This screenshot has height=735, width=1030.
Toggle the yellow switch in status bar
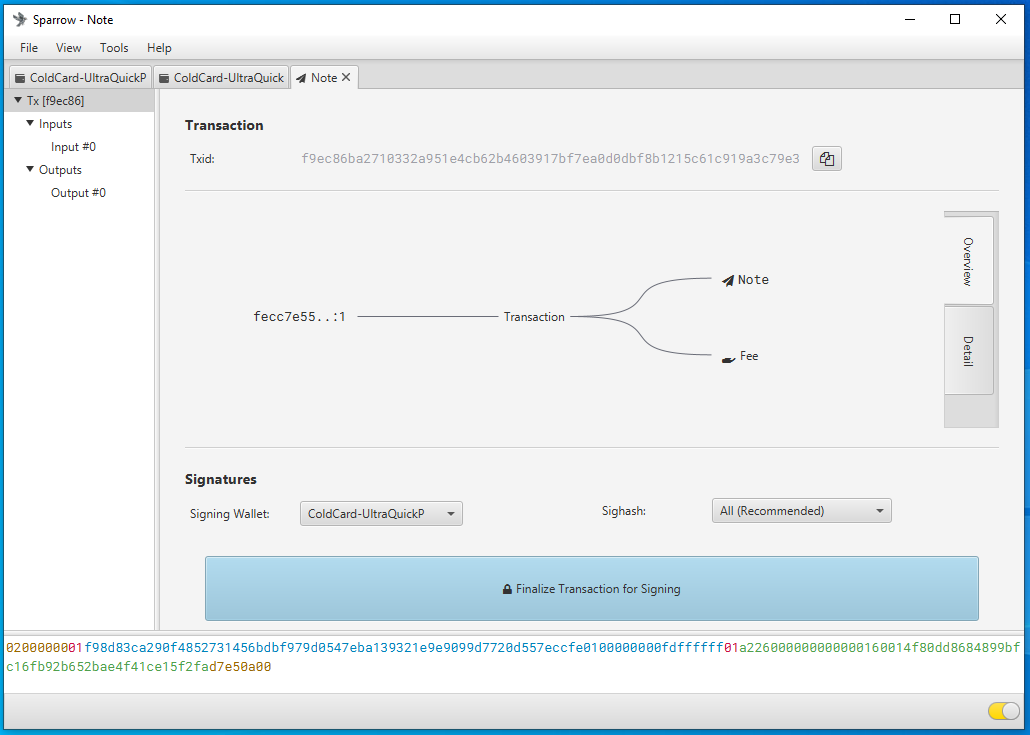(x=1003, y=711)
